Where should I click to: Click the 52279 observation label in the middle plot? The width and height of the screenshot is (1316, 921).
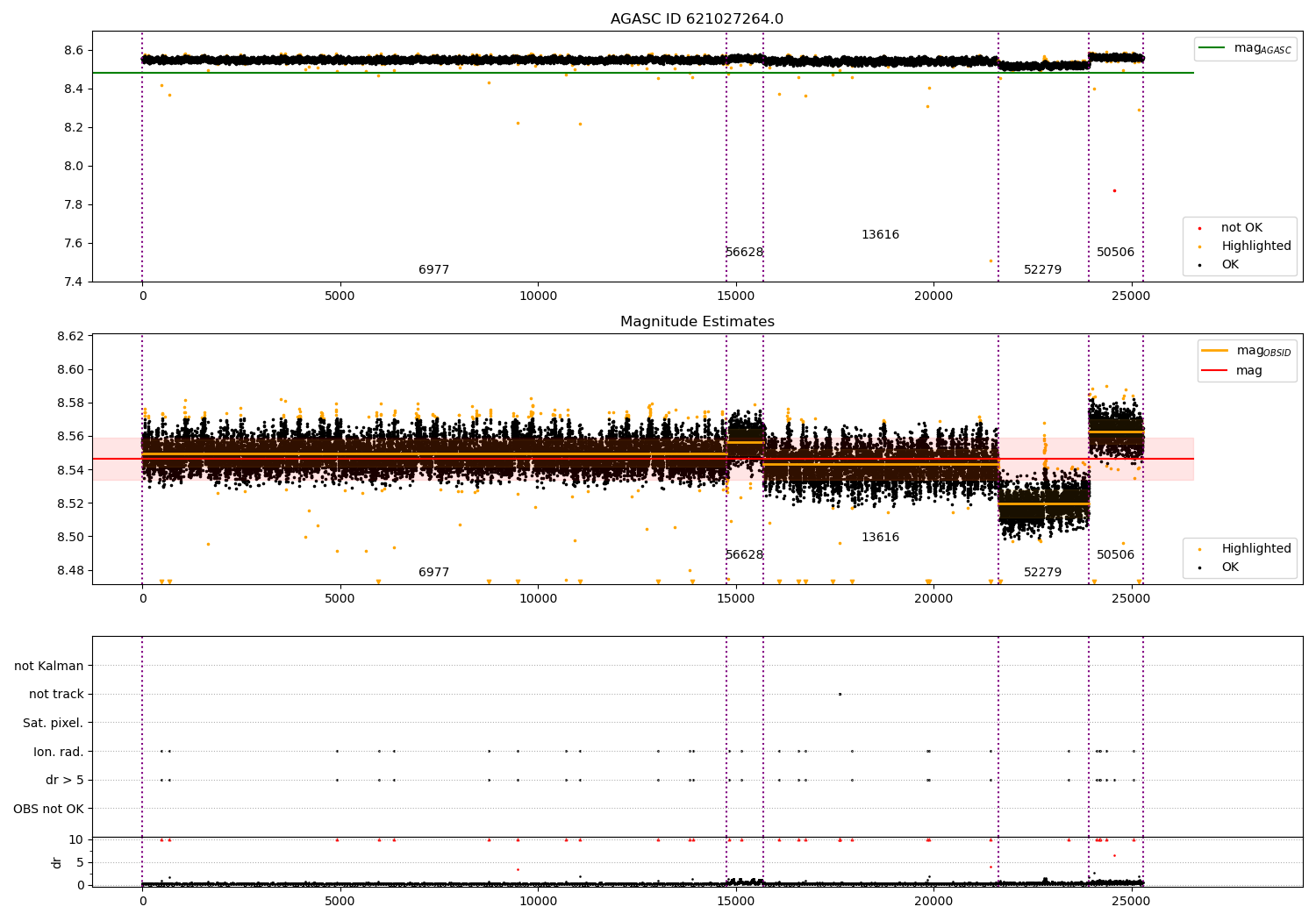coord(1042,573)
